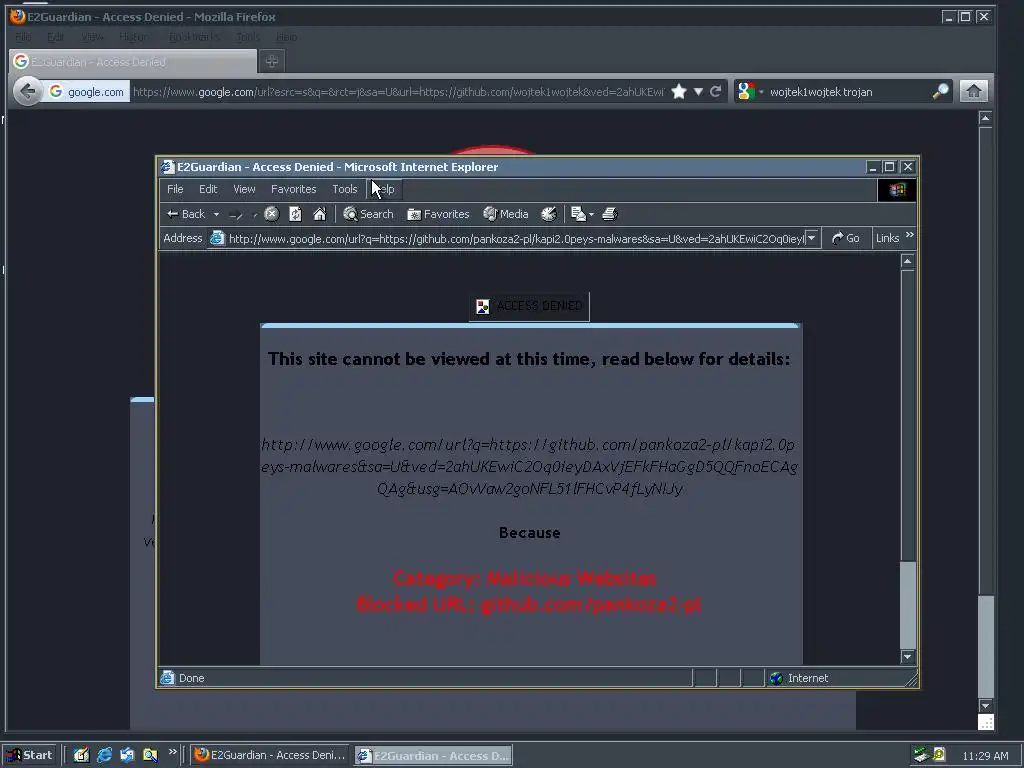Screen dimensions: 1024x768
Task: Click the Category: Malicious Websites text
Action: point(524,579)
